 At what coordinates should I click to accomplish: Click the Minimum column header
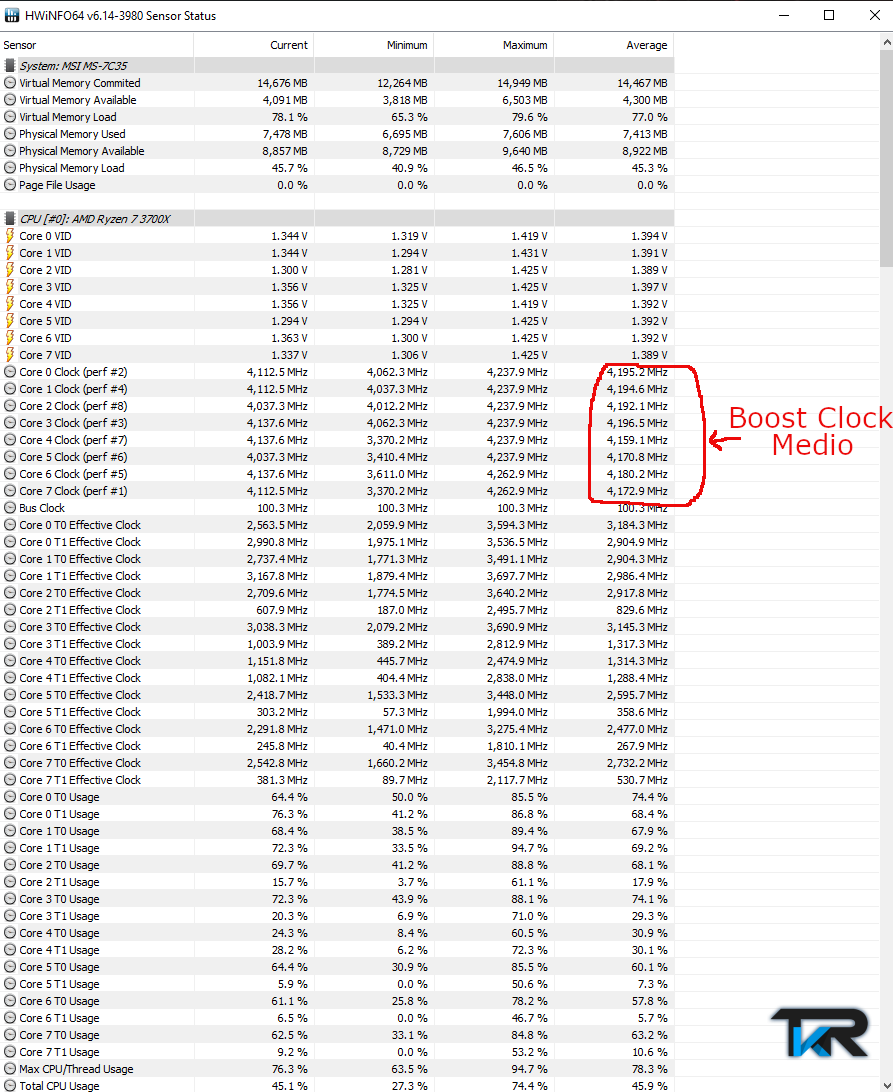tap(374, 45)
